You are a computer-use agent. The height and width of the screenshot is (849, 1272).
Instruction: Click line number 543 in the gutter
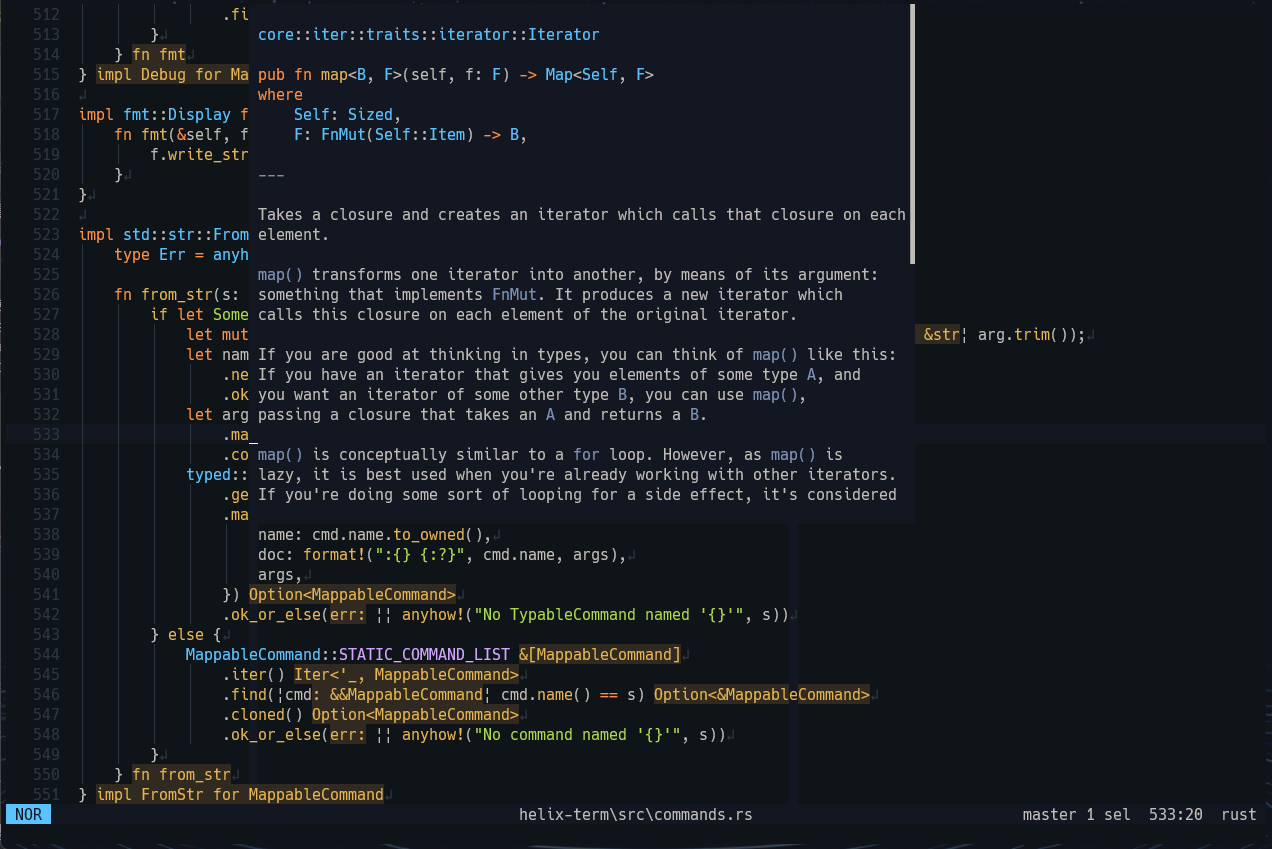[46, 634]
